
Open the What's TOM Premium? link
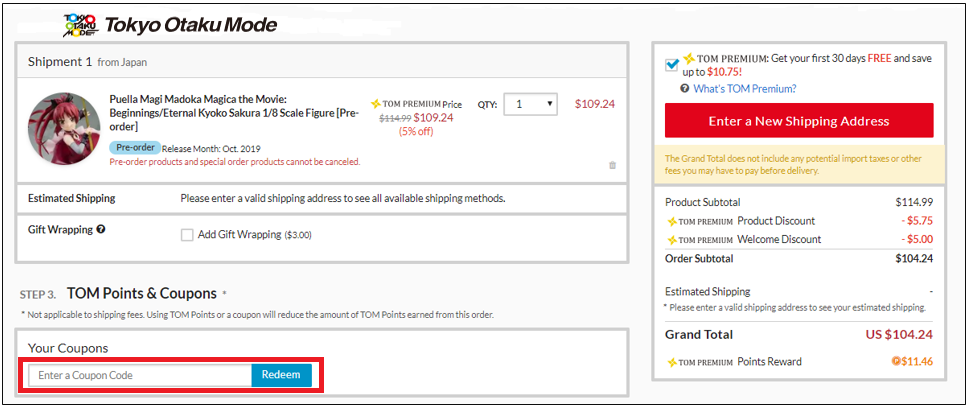click(x=745, y=89)
